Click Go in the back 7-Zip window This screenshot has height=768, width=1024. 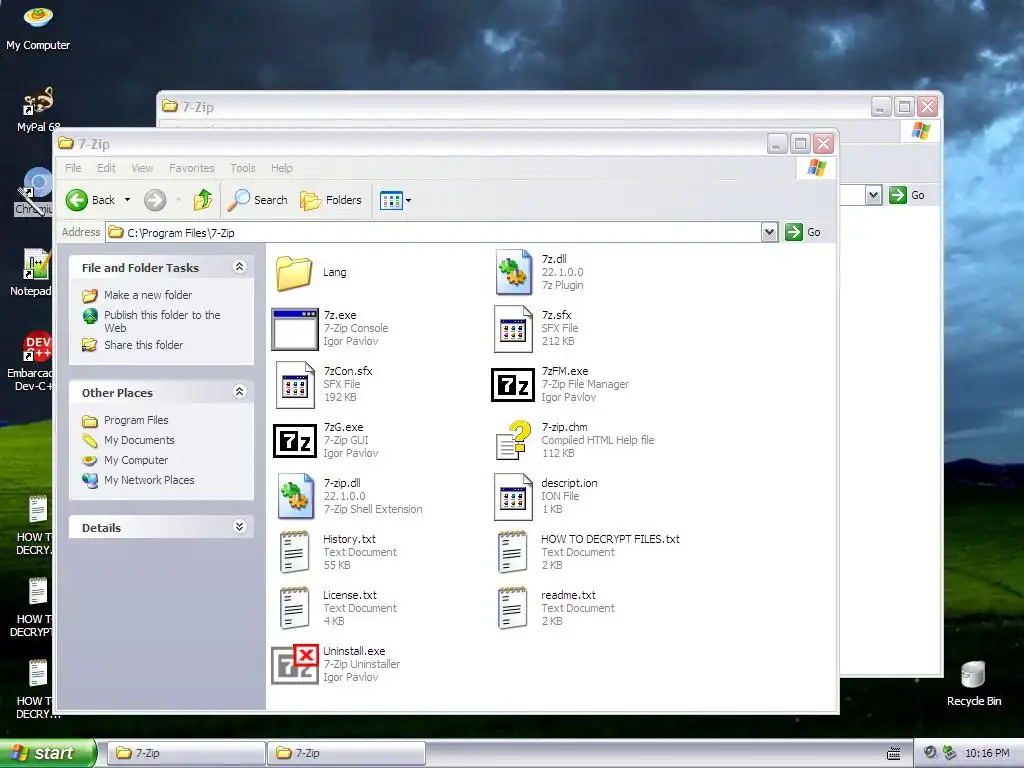pos(908,195)
